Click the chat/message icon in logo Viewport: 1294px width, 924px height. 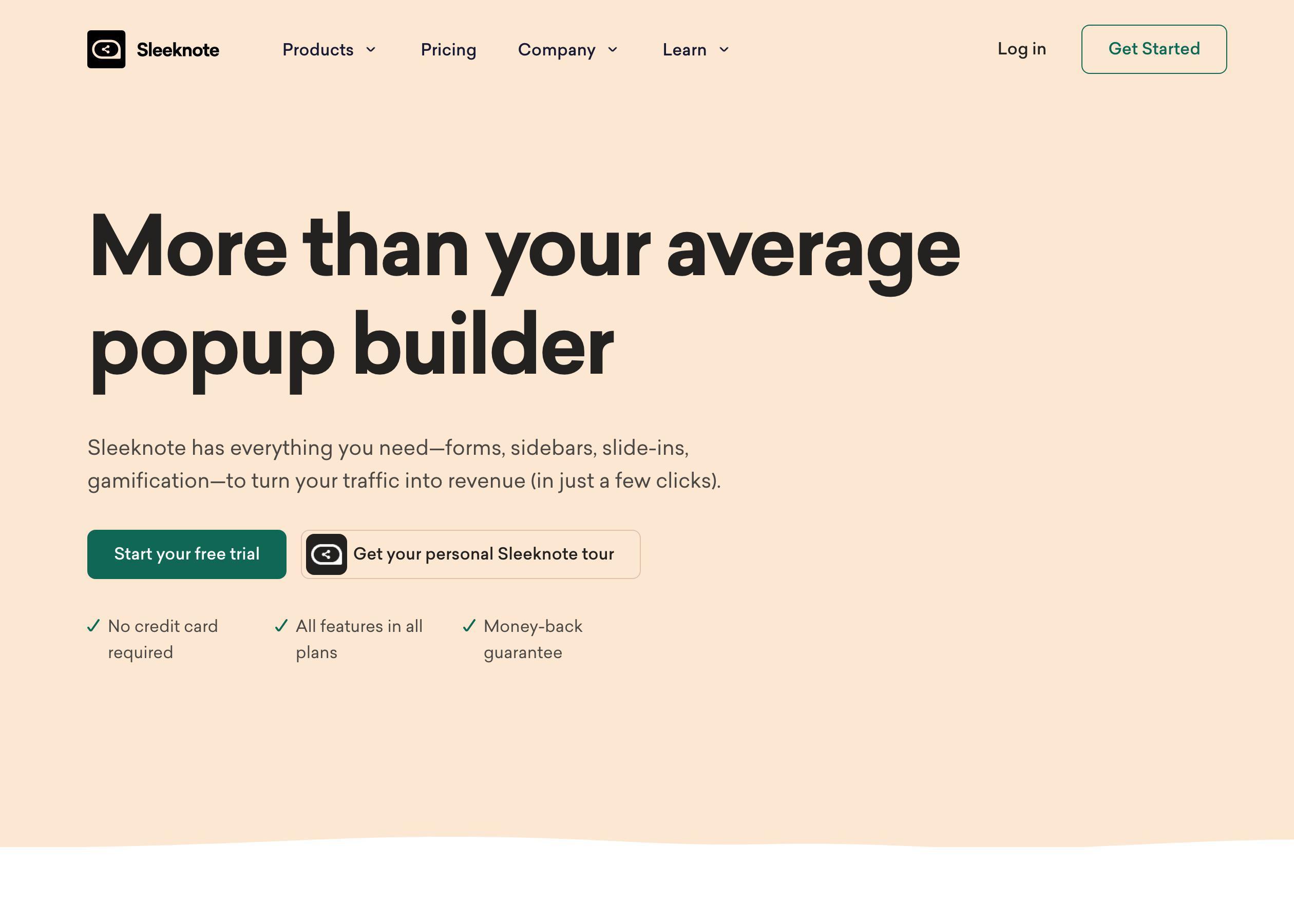(x=106, y=49)
